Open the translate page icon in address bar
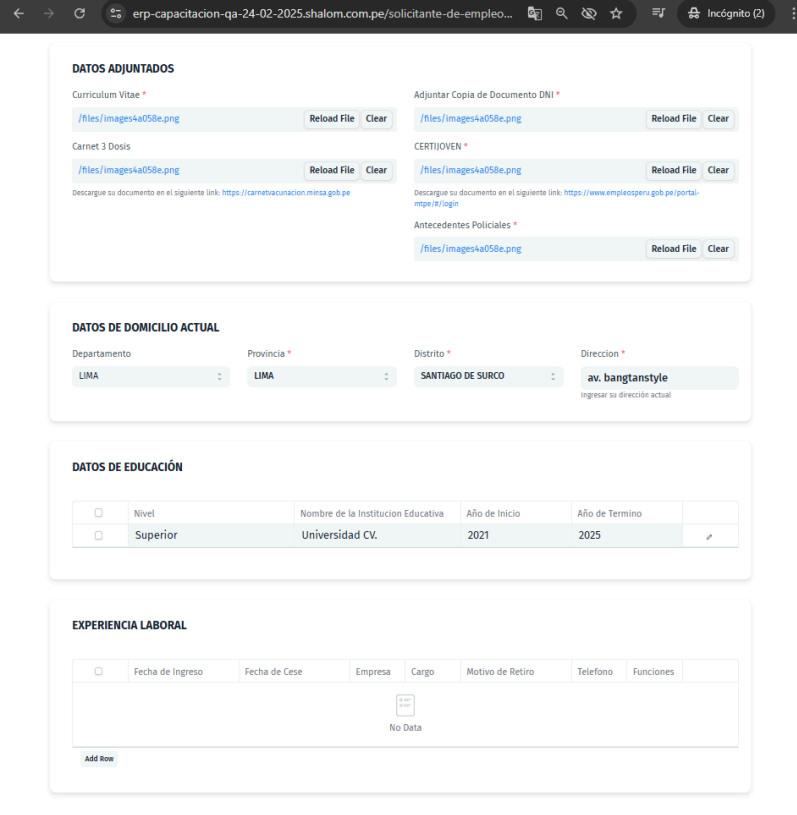 (535, 14)
